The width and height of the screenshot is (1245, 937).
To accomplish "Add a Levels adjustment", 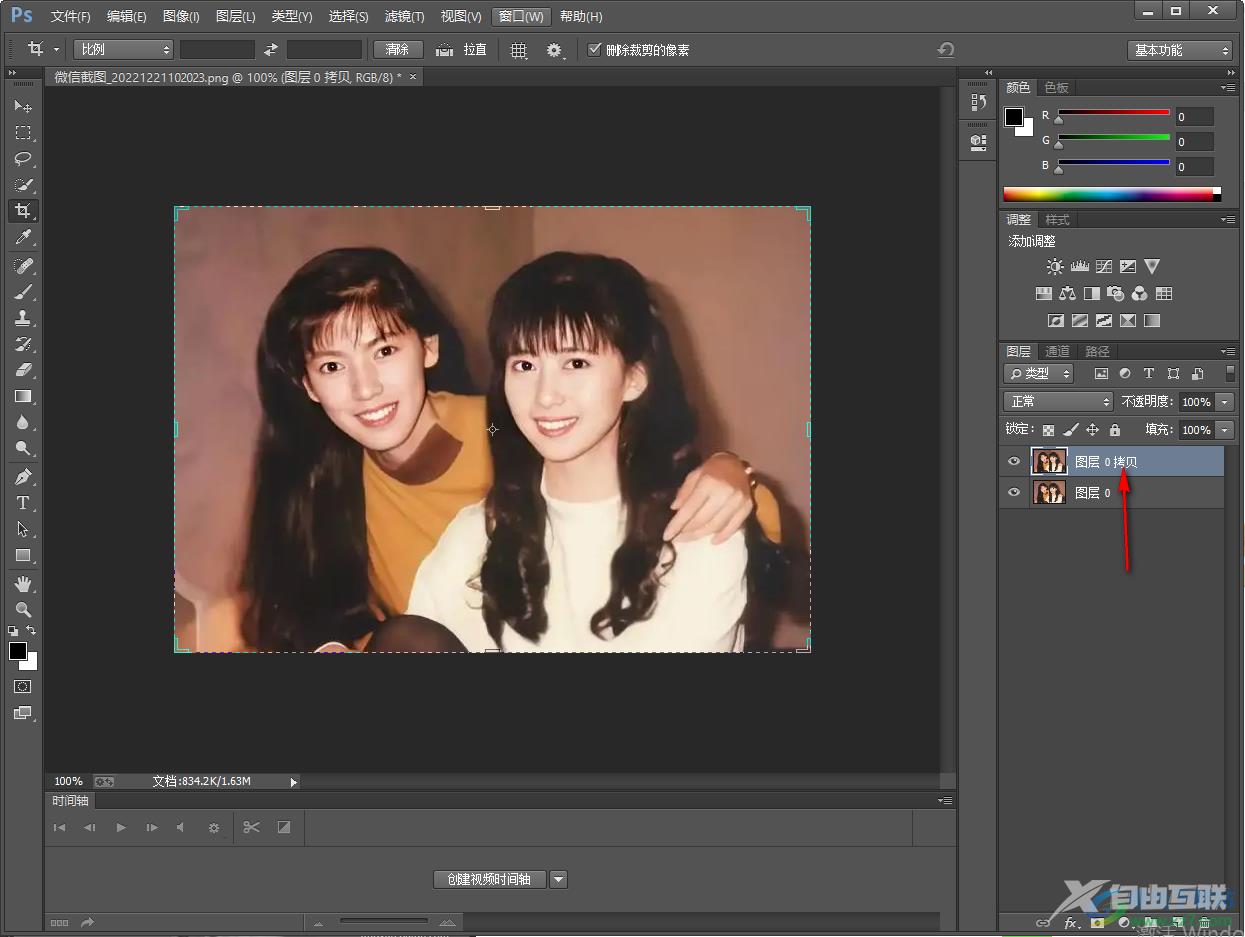I will click(1079, 266).
